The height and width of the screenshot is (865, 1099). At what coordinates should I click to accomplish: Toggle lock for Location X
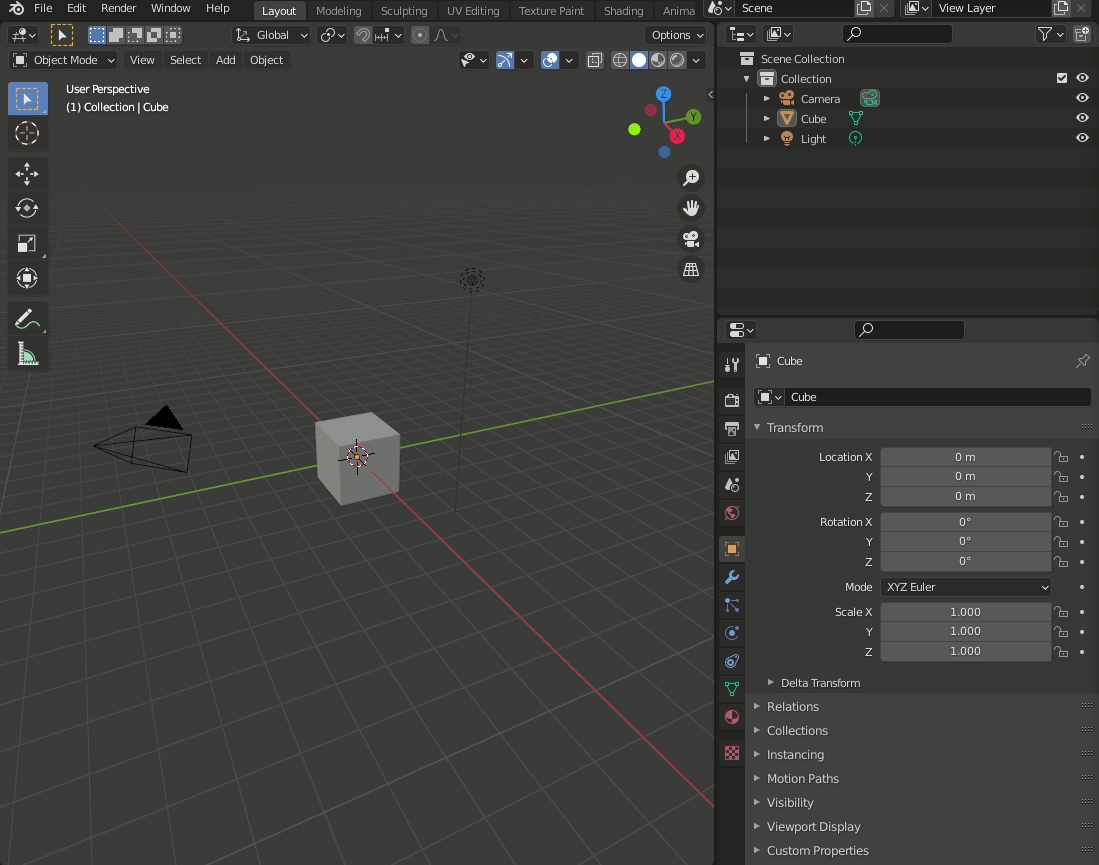point(1062,457)
